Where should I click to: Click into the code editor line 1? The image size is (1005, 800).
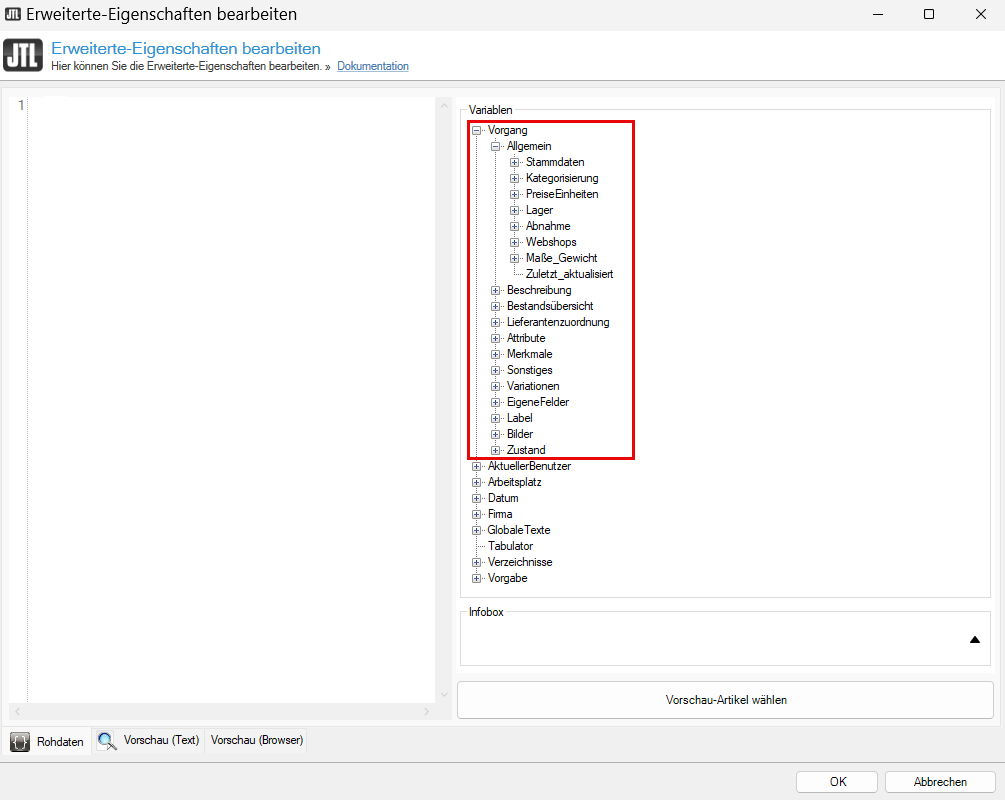(230, 105)
